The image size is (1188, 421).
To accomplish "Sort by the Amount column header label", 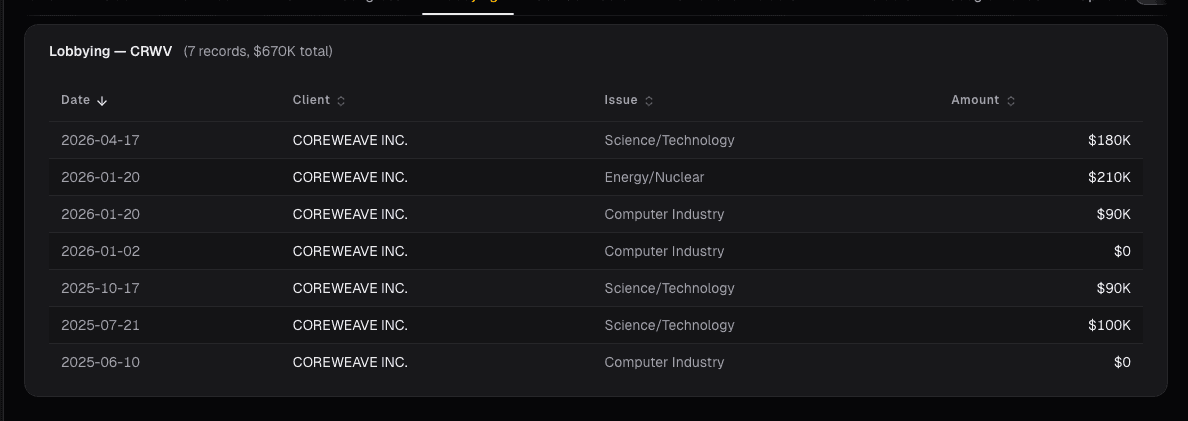I will pyautogui.click(x=975, y=100).
